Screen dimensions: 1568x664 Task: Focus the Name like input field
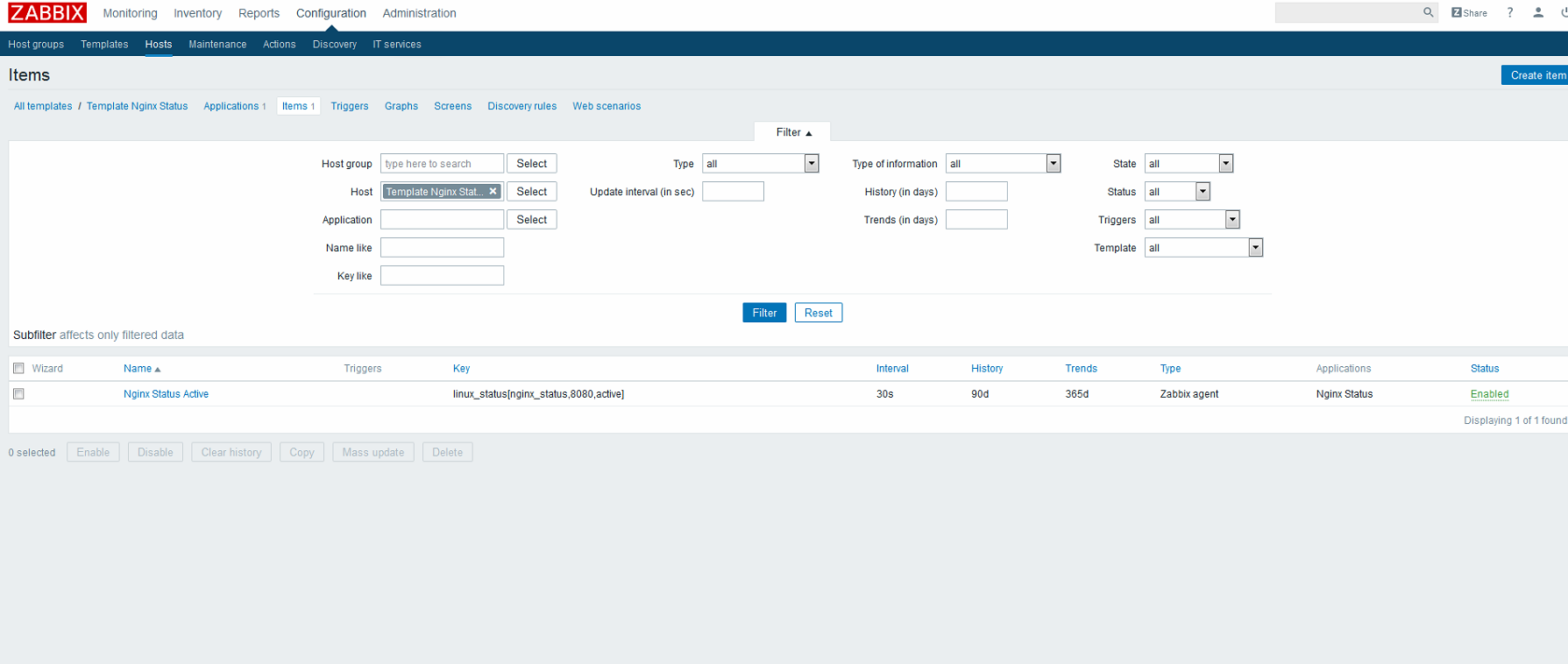click(x=442, y=248)
